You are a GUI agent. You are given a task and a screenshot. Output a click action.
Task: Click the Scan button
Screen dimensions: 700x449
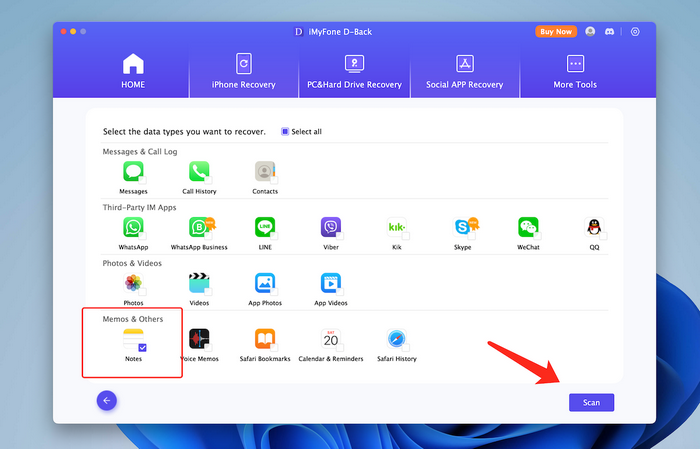592,403
